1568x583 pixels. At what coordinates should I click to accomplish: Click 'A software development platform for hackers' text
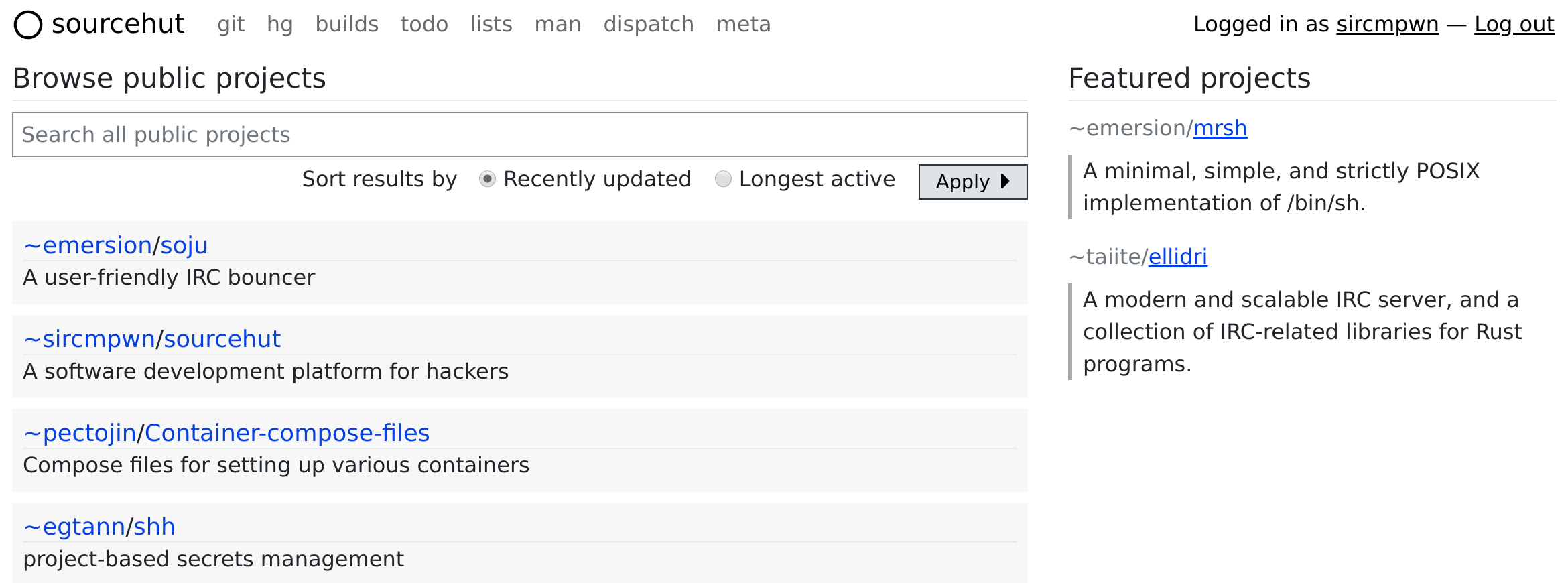[x=266, y=371]
